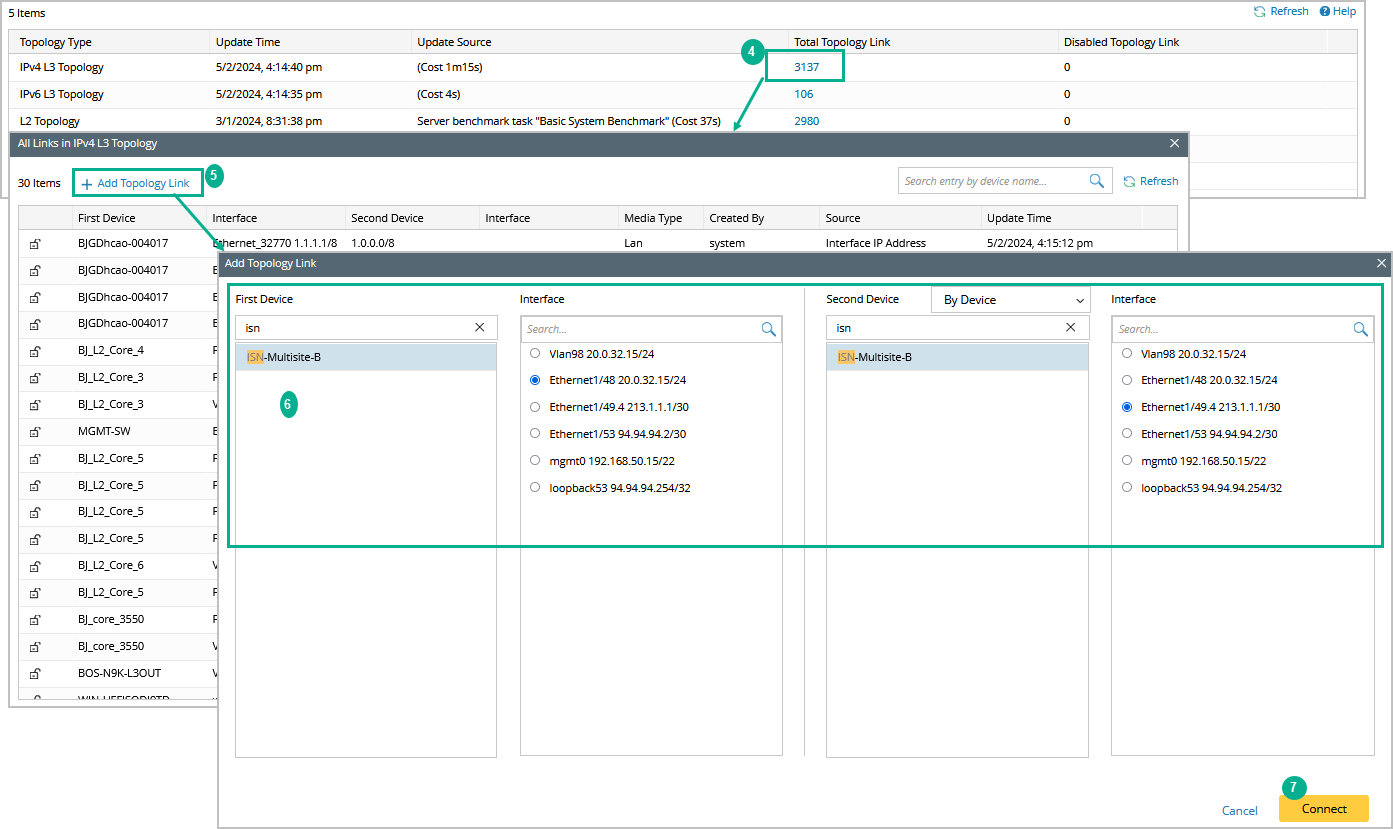Open the By Device dropdown

click(1010, 300)
